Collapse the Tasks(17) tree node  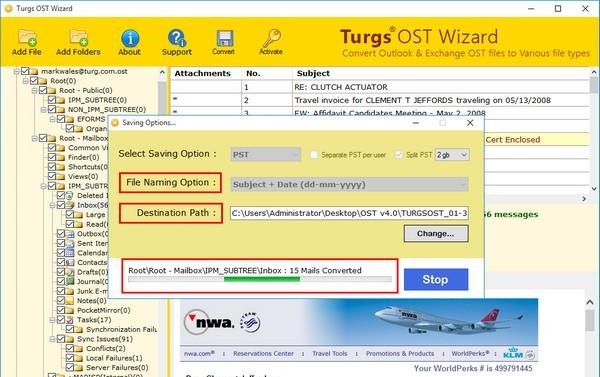[x=52, y=320]
